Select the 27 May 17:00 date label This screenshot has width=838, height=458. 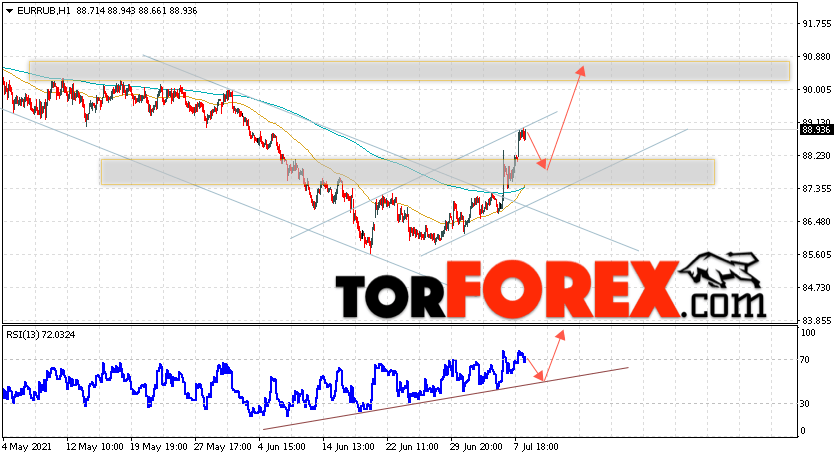tap(223, 447)
